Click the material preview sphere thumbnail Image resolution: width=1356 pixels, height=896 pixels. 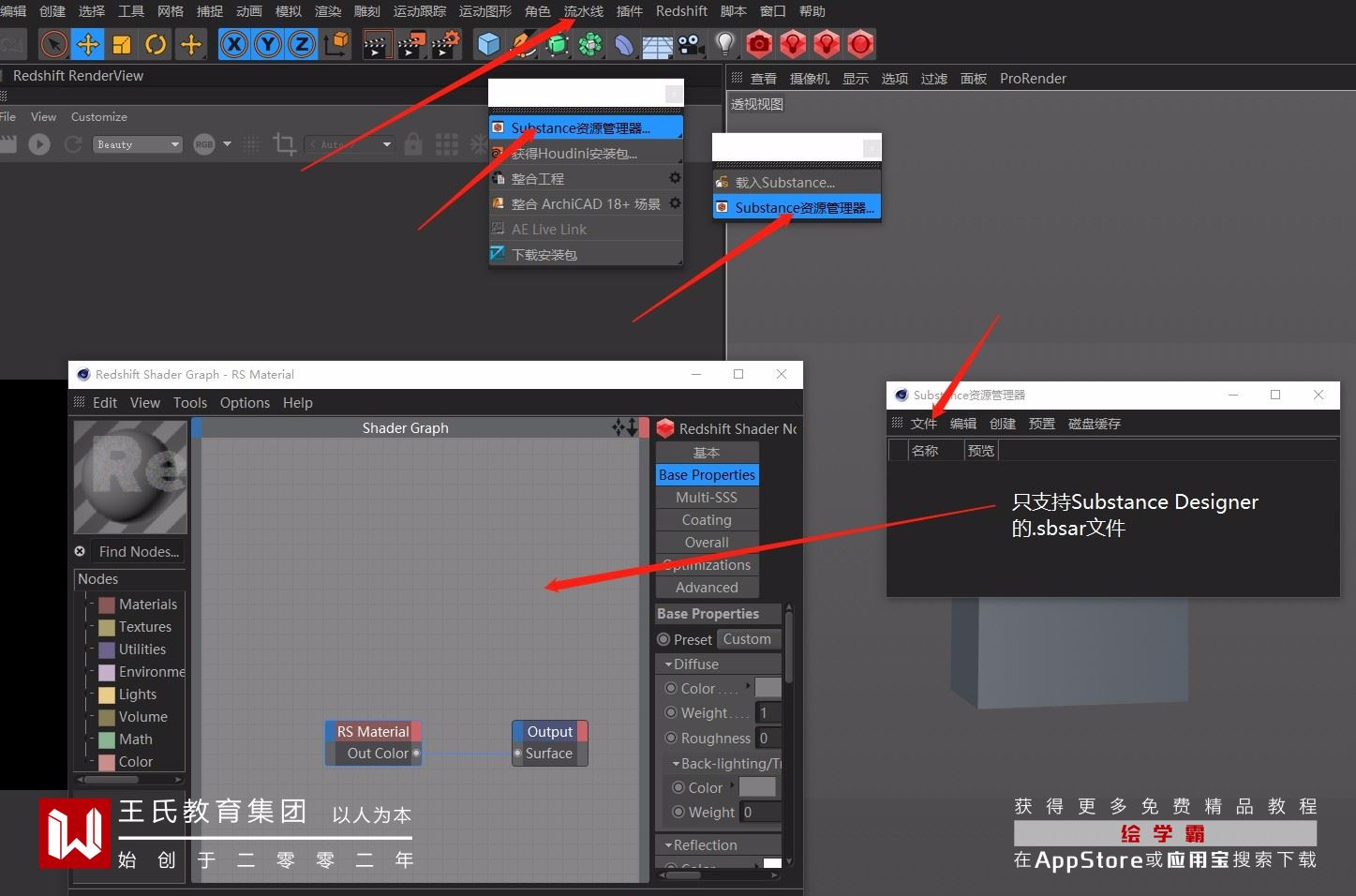(x=130, y=477)
